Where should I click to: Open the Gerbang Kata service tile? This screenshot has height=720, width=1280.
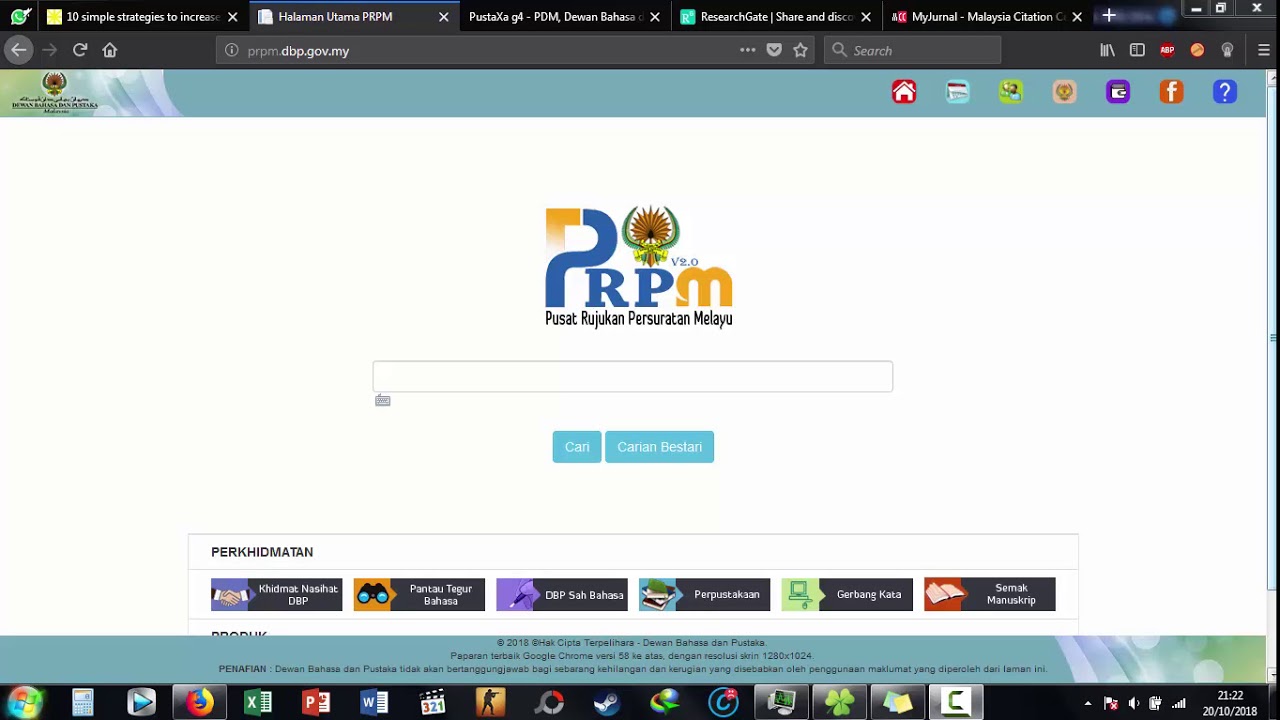click(x=847, y=595)
